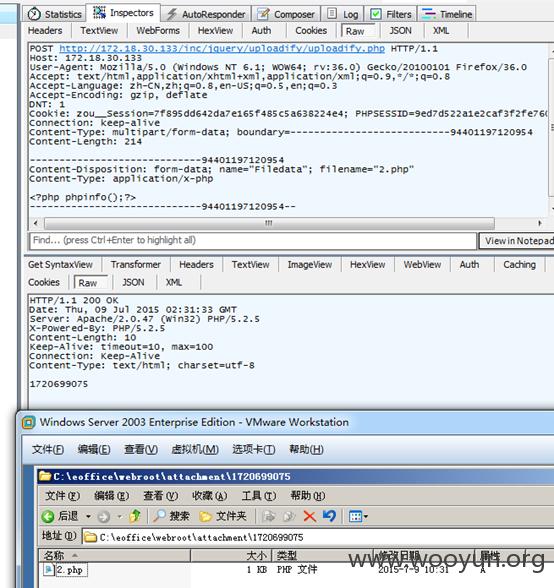Select the Caching response tab
Image resolution: width=554 pixels, height=588 pixels.
tap(519, 265)
